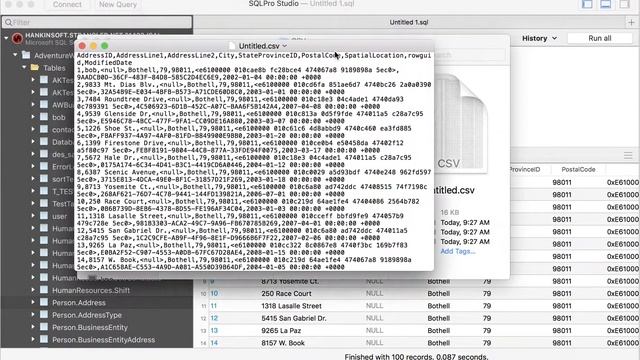Image resolution: width=640 pixels, height=360 pixels.
Task: Click the SQL Server connection icon
Action: coord(17,38)
